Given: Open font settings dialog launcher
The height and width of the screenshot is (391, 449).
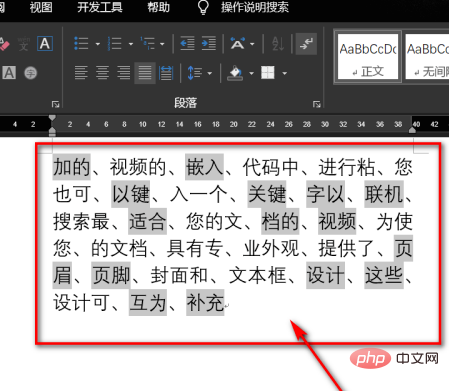Looking at the screenshot, I should point(55,104).
